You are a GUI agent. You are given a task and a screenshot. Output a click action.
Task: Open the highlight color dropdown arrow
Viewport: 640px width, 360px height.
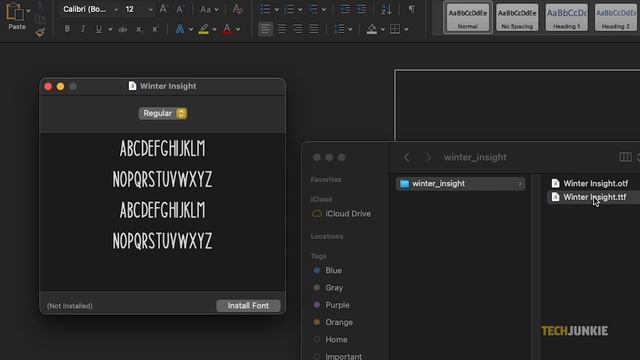click(x=214, y=29)
